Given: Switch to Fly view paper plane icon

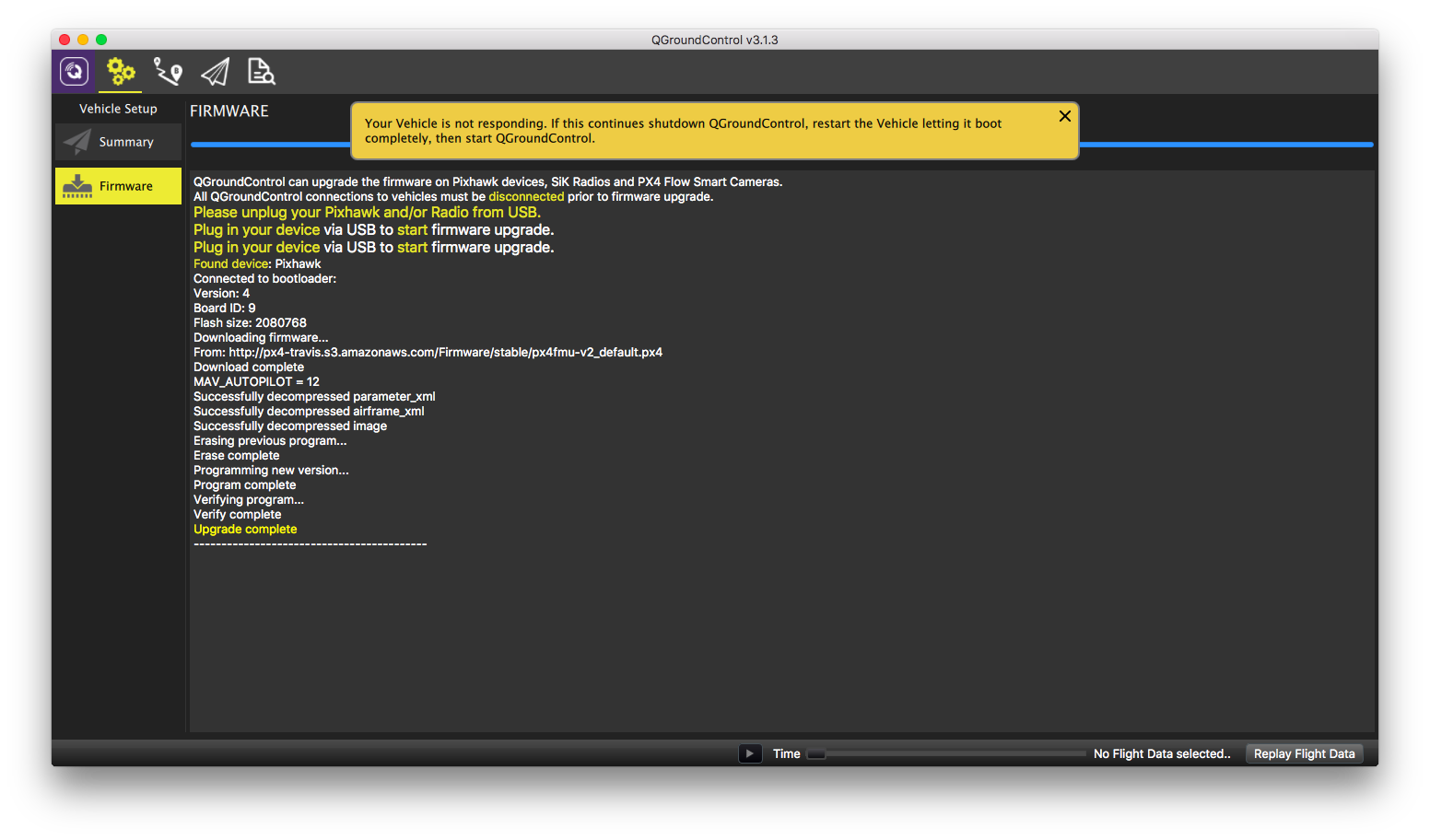Looking at the screenshot, I should pos(215,72).
